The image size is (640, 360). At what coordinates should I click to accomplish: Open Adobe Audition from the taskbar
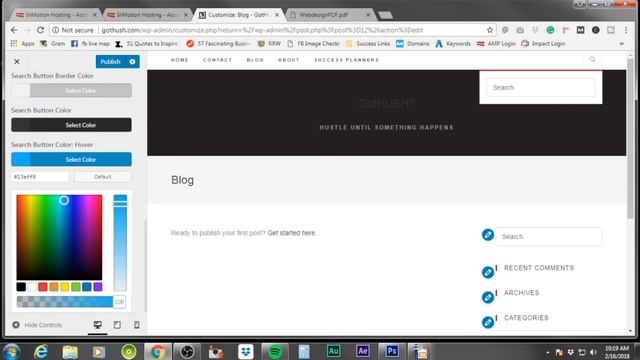coord(333,351)
